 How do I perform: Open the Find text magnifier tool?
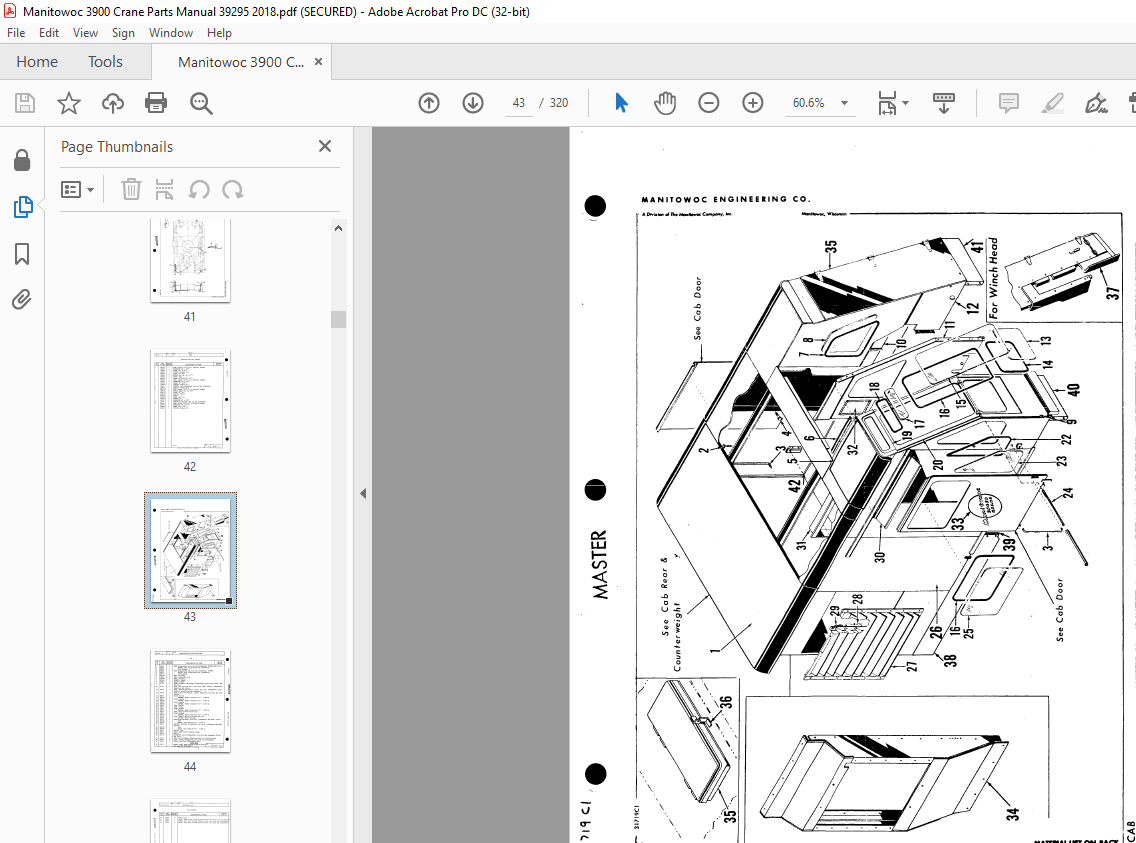point(201,103)
